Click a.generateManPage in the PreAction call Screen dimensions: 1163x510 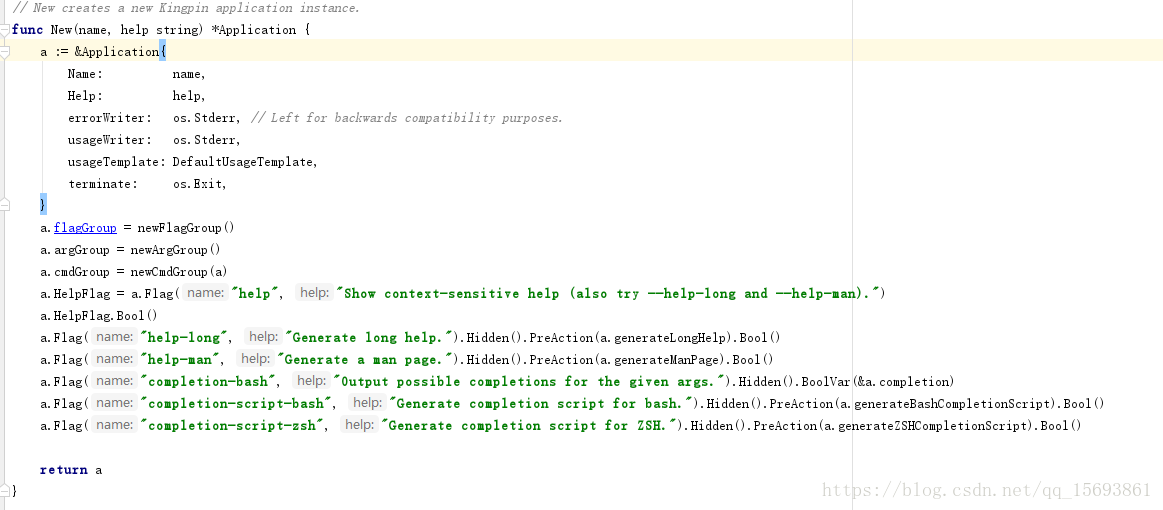click(659, 360)
